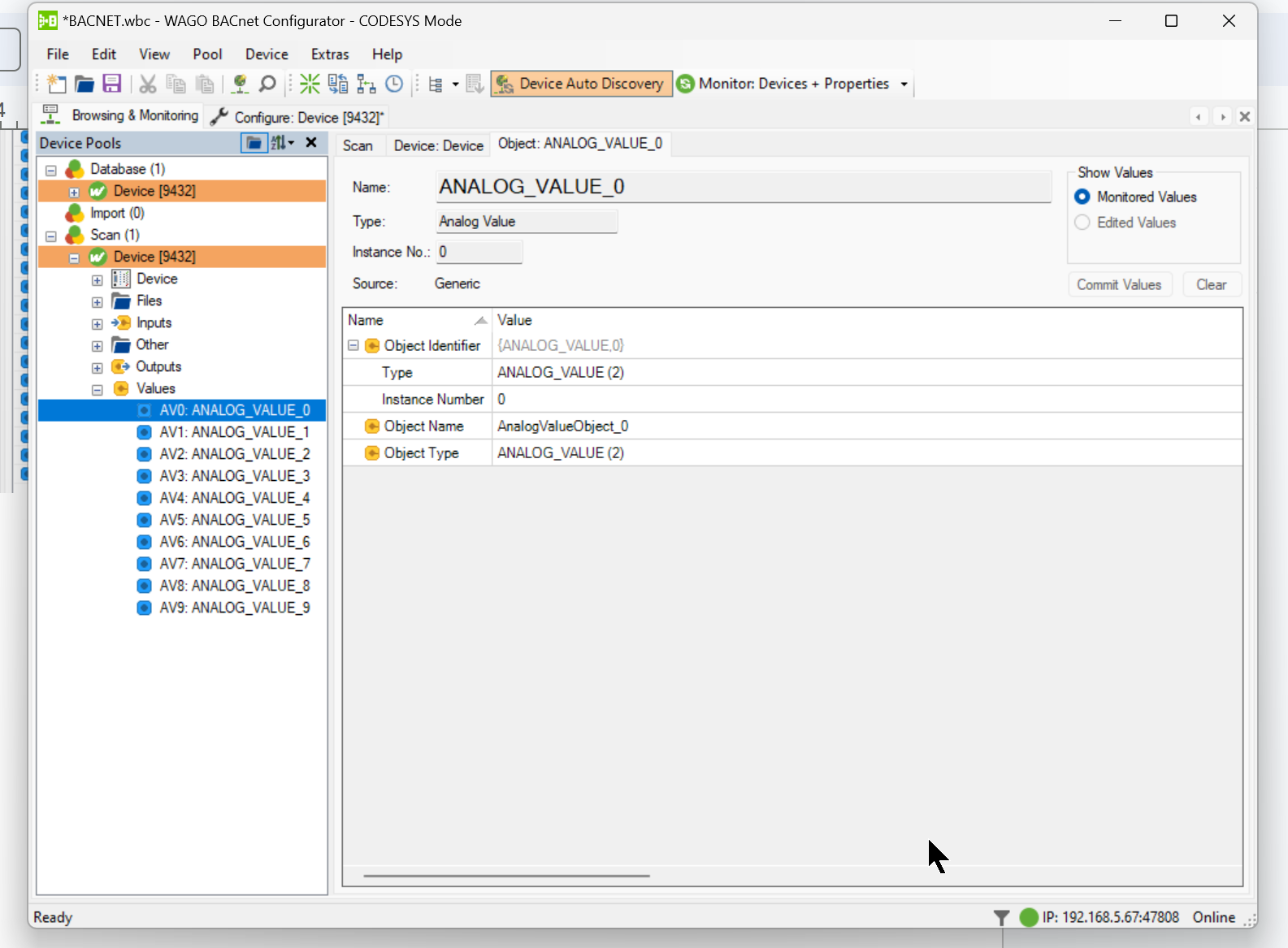This screenshot has width=1288, height=948.
Task: Expand Device [9432] under Database
Action: pyautogui.click(x=74, y=193)
